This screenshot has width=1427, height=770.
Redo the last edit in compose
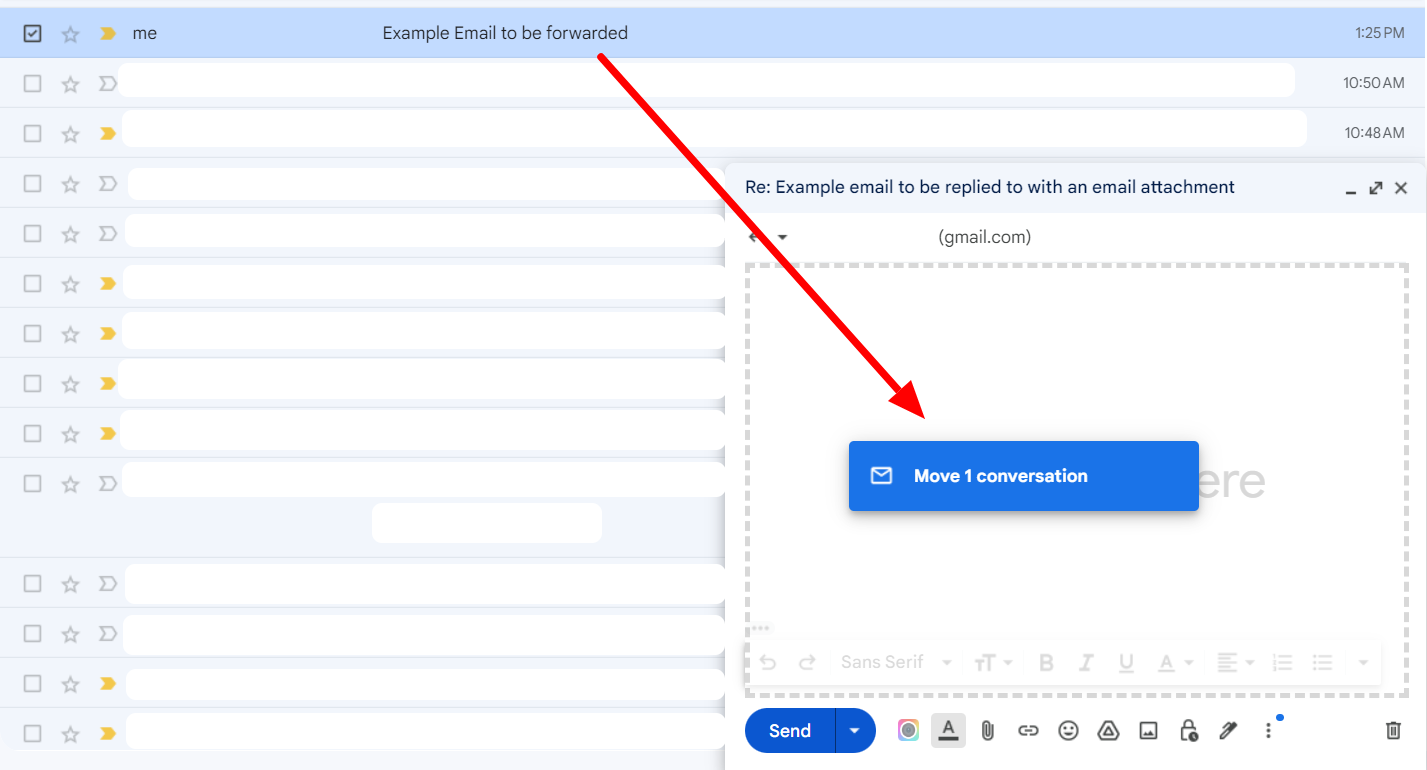point(807,662)
